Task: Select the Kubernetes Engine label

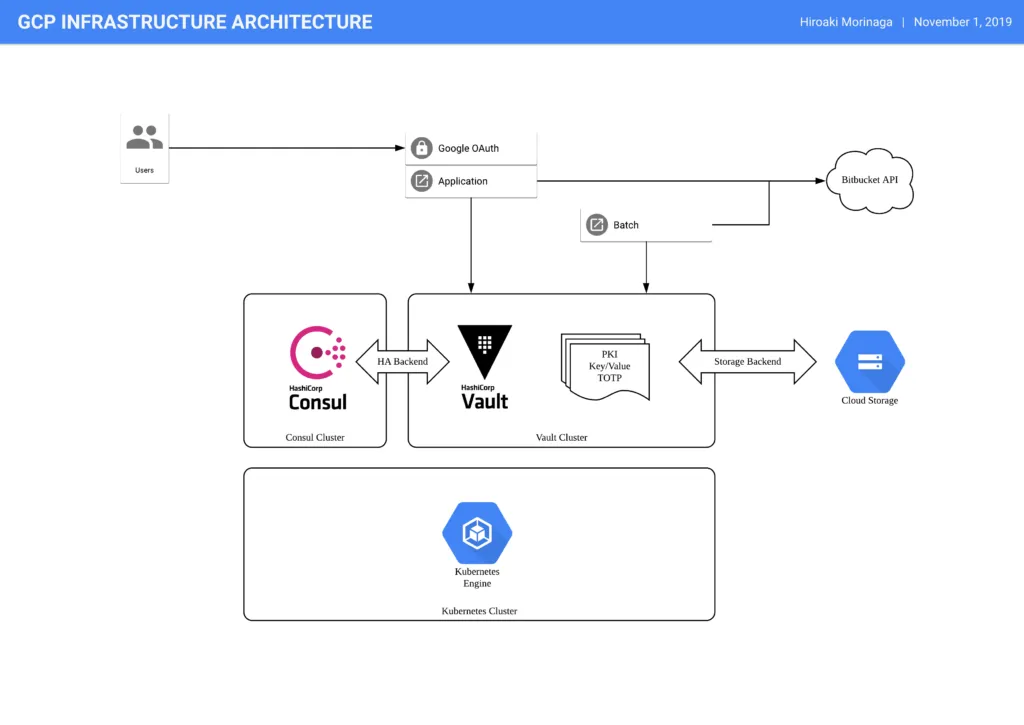Action: pyautogui.click(x=477, y=577)
